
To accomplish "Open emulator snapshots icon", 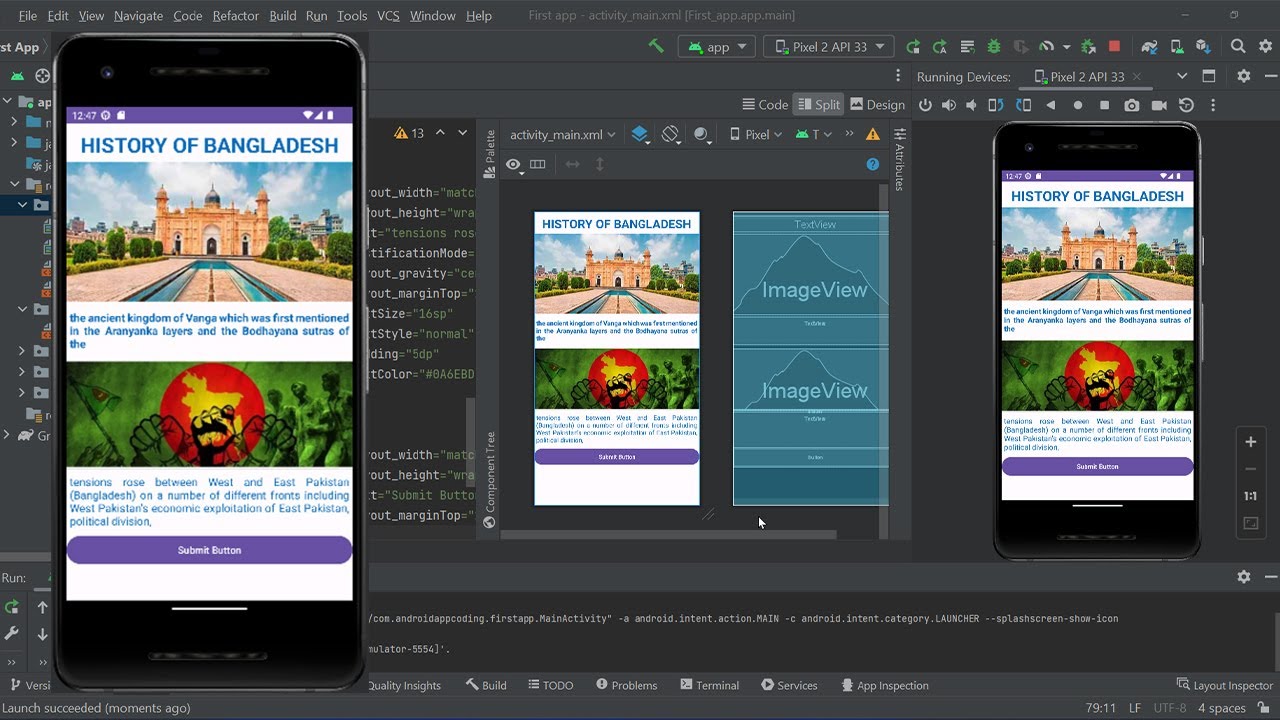I will point(1186,105).
